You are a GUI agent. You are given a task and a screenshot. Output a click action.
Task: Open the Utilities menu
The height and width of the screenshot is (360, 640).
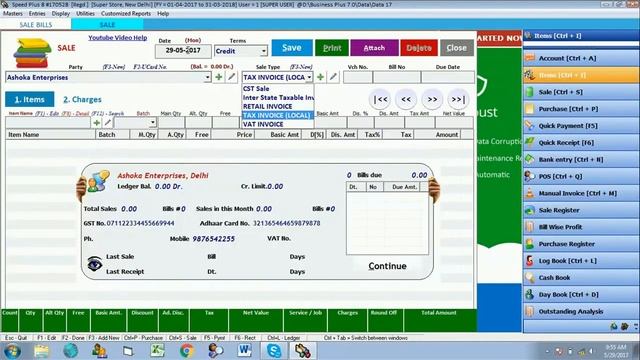85,13
